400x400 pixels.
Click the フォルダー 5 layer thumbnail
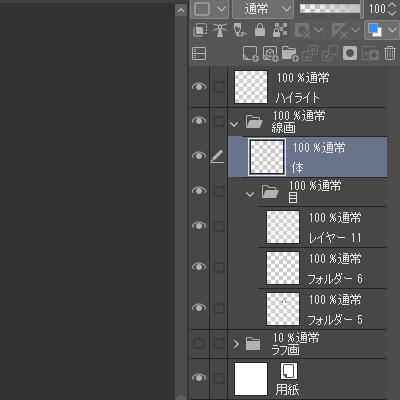point(283,309)
